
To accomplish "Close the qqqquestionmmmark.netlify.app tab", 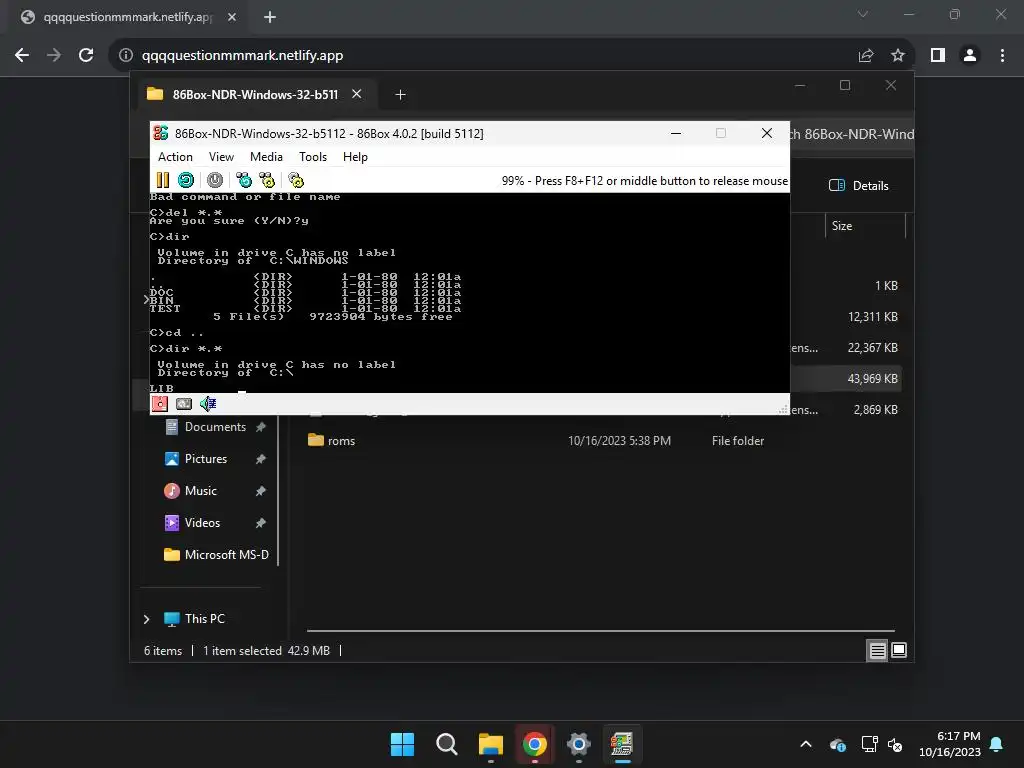I will (232, 17).
